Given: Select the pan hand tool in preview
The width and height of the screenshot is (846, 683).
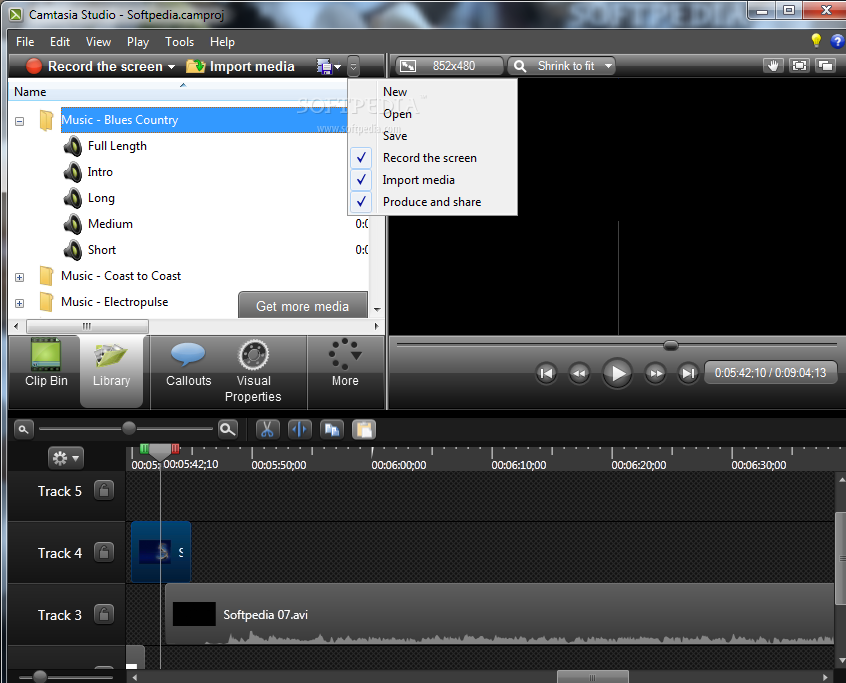Looking at the screenshot, I should point(774,66).
